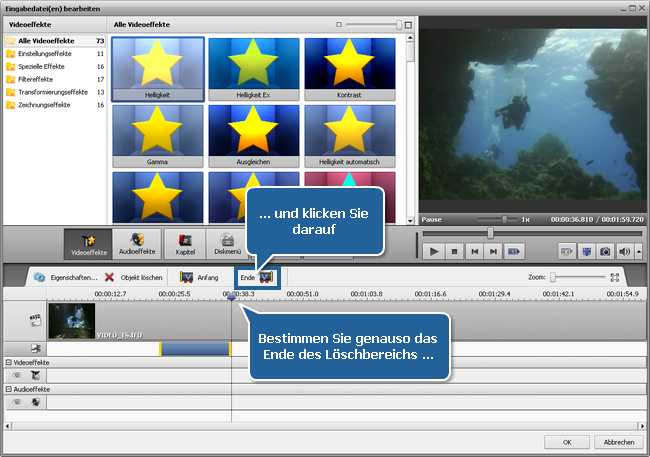The height and width of the screenshot is (457, 650).
Task: Click the zoom-to-fit icon beside the Zoom slider
Action: click(615, 277)
